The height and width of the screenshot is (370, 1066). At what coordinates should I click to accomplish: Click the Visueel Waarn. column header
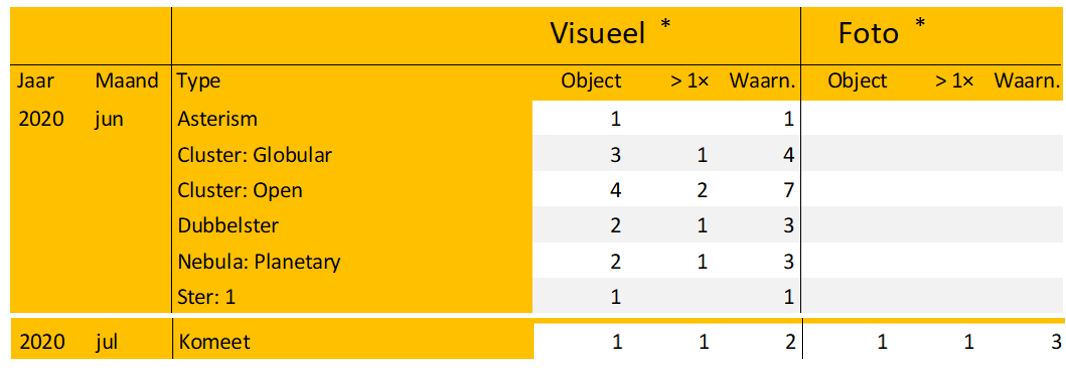tap(762, 81)
